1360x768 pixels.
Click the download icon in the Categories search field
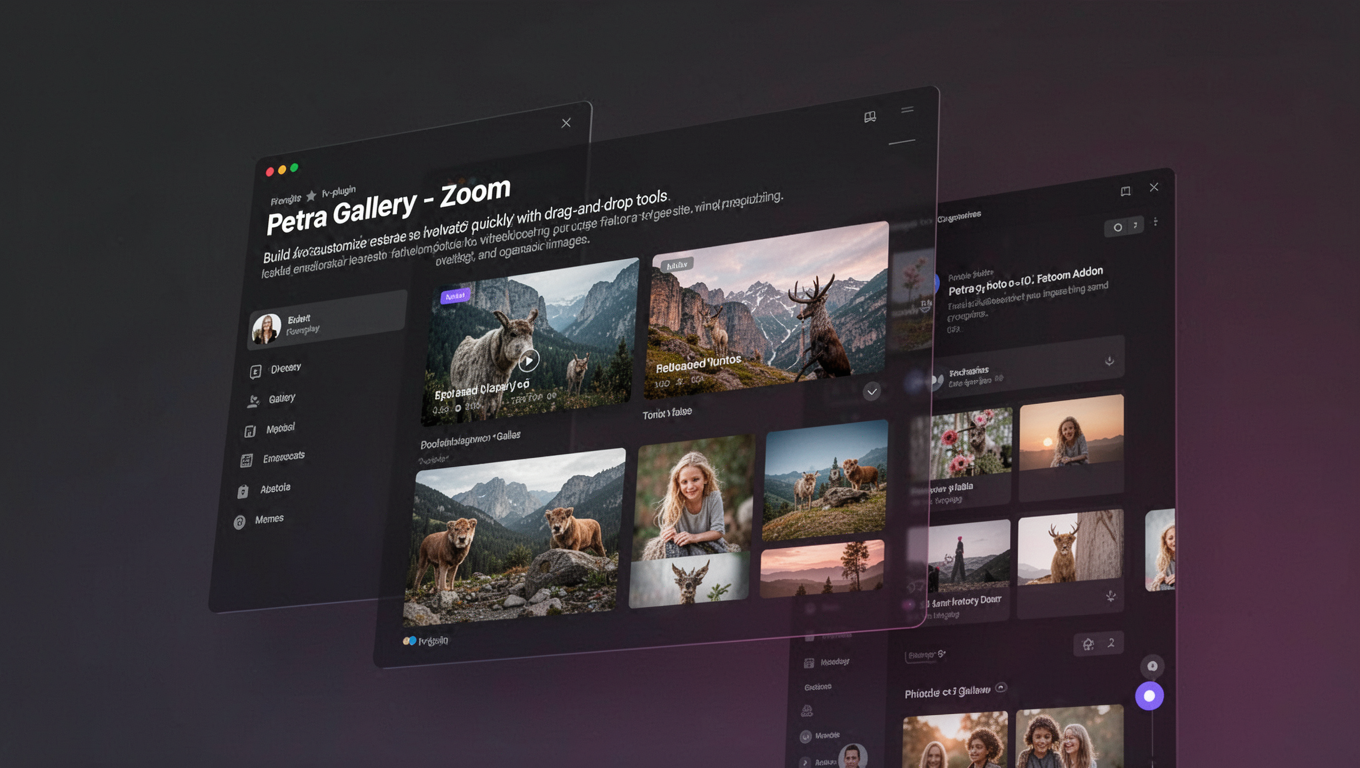point(1109,360)
